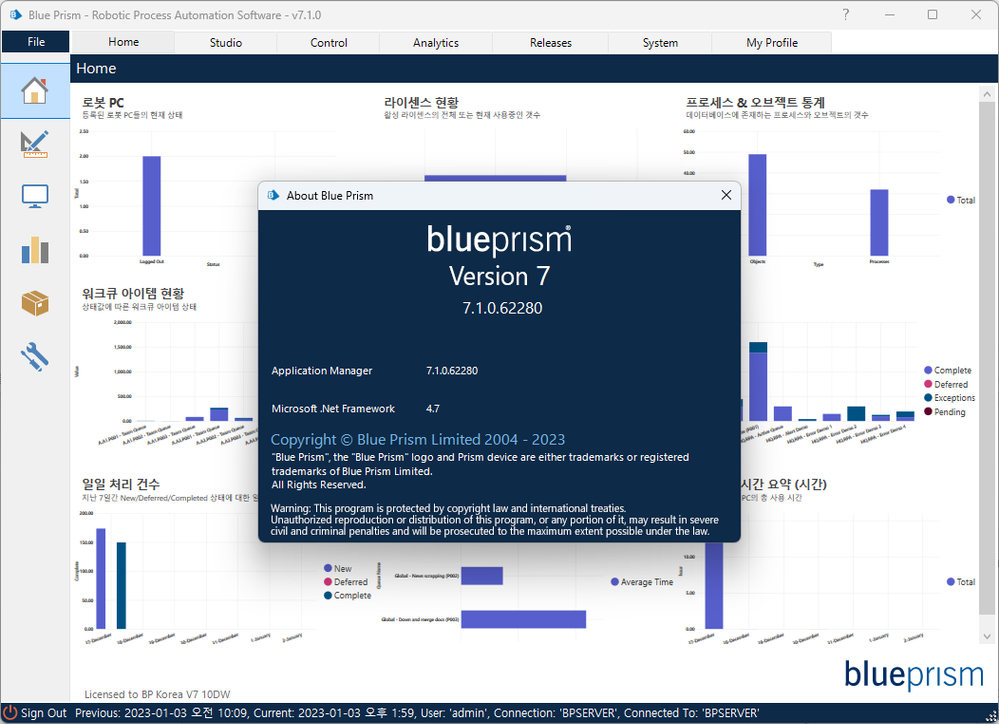Switch to the System tab
The image size is (999, 724).
(x=660, y=43)
